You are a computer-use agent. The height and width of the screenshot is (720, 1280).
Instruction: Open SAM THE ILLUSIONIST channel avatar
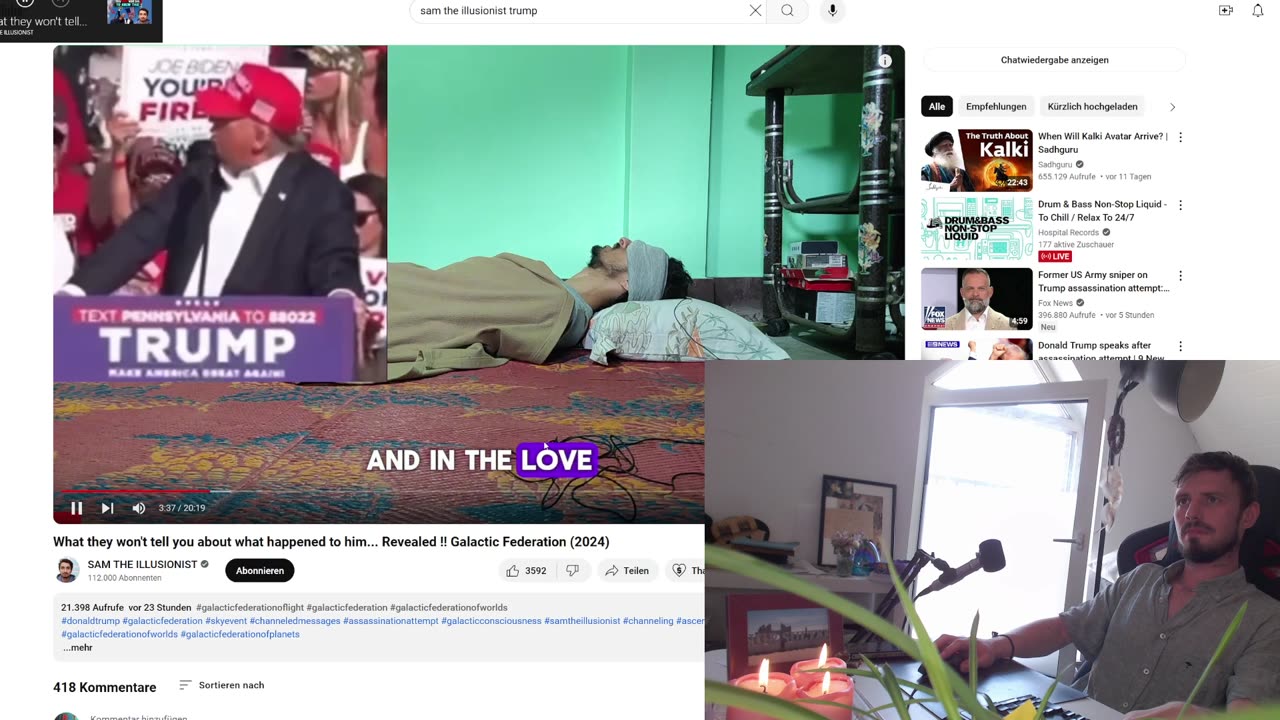(66, 570)
